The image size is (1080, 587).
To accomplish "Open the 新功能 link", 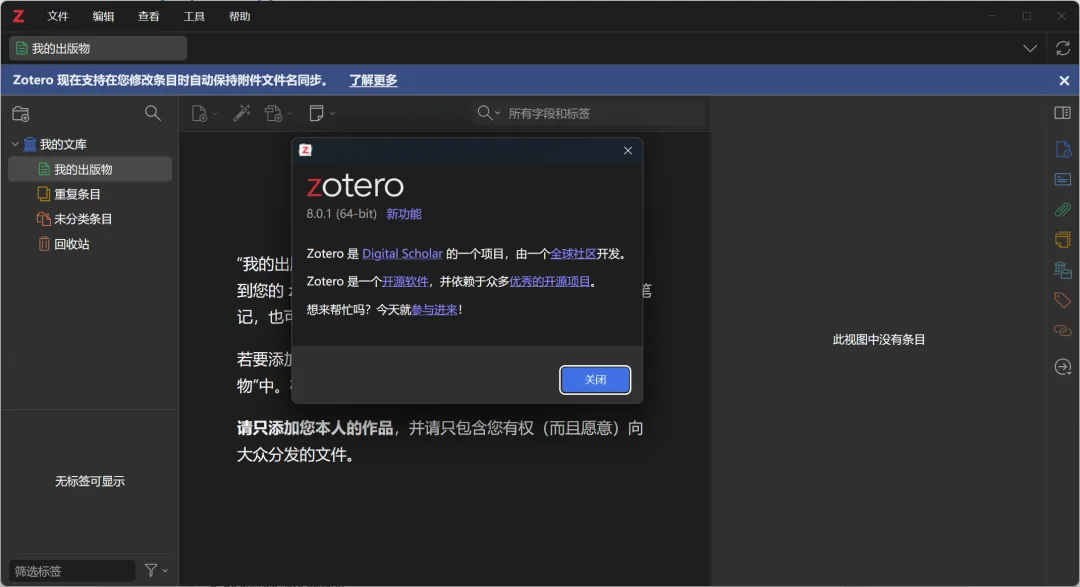I will (x=404, y=214).
